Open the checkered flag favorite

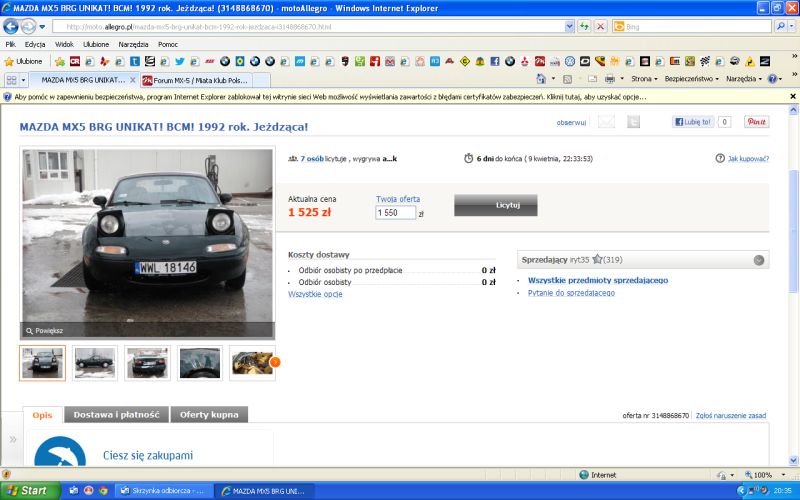705,61
